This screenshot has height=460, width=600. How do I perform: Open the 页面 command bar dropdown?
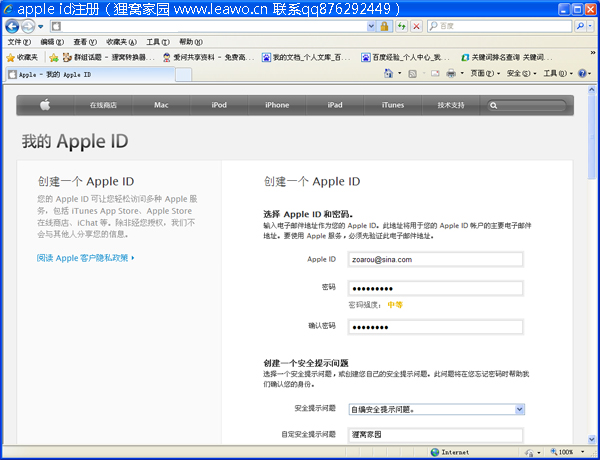(485, 73)
